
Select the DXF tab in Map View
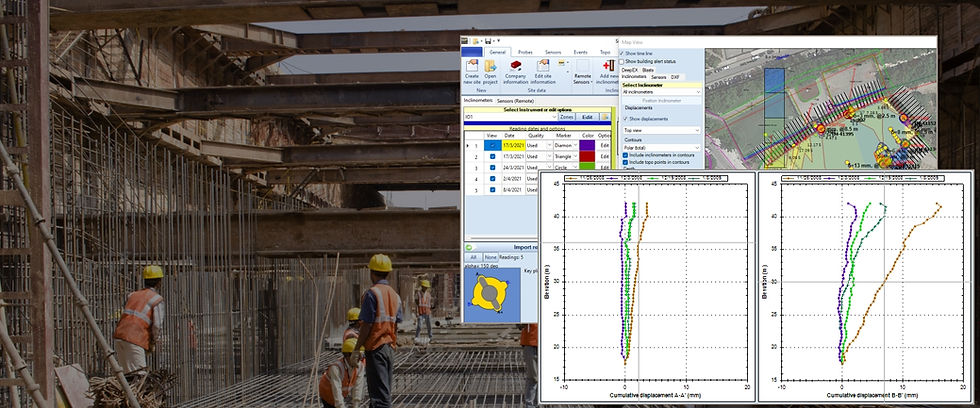675,77
